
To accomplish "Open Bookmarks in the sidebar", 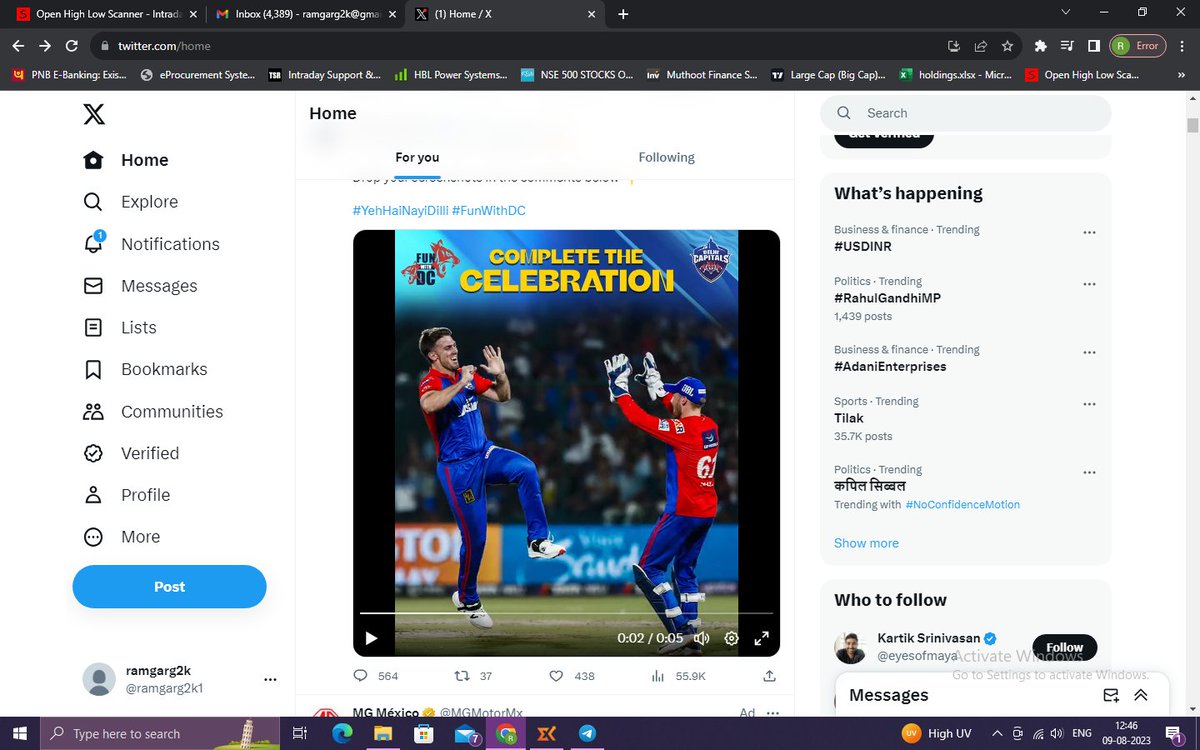I will coord(145,369).
